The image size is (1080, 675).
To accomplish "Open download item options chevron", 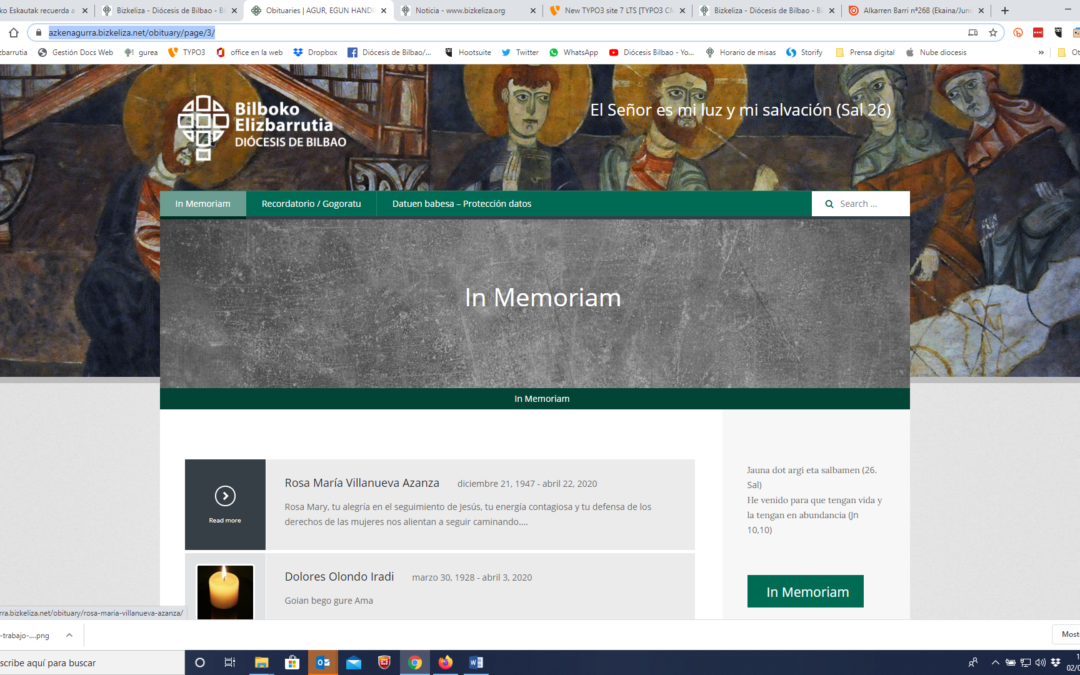I will (69, 635).
